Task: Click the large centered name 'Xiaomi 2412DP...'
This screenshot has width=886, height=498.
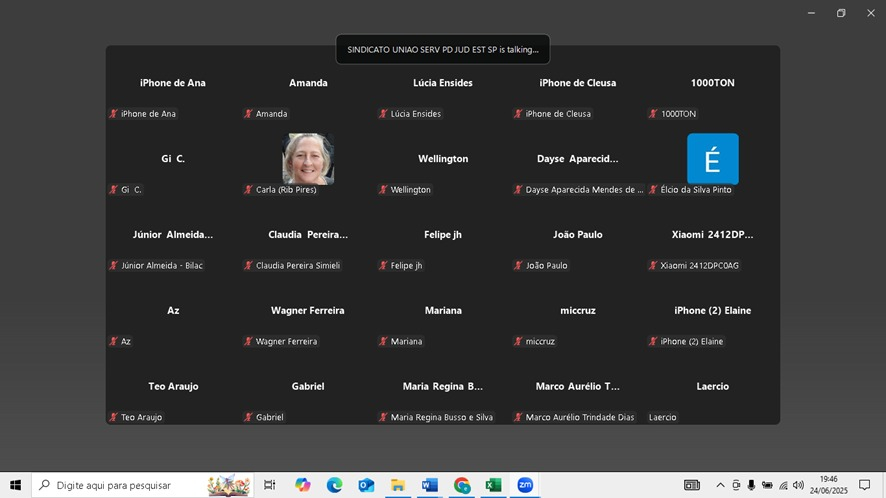Action: pos(713,235)
